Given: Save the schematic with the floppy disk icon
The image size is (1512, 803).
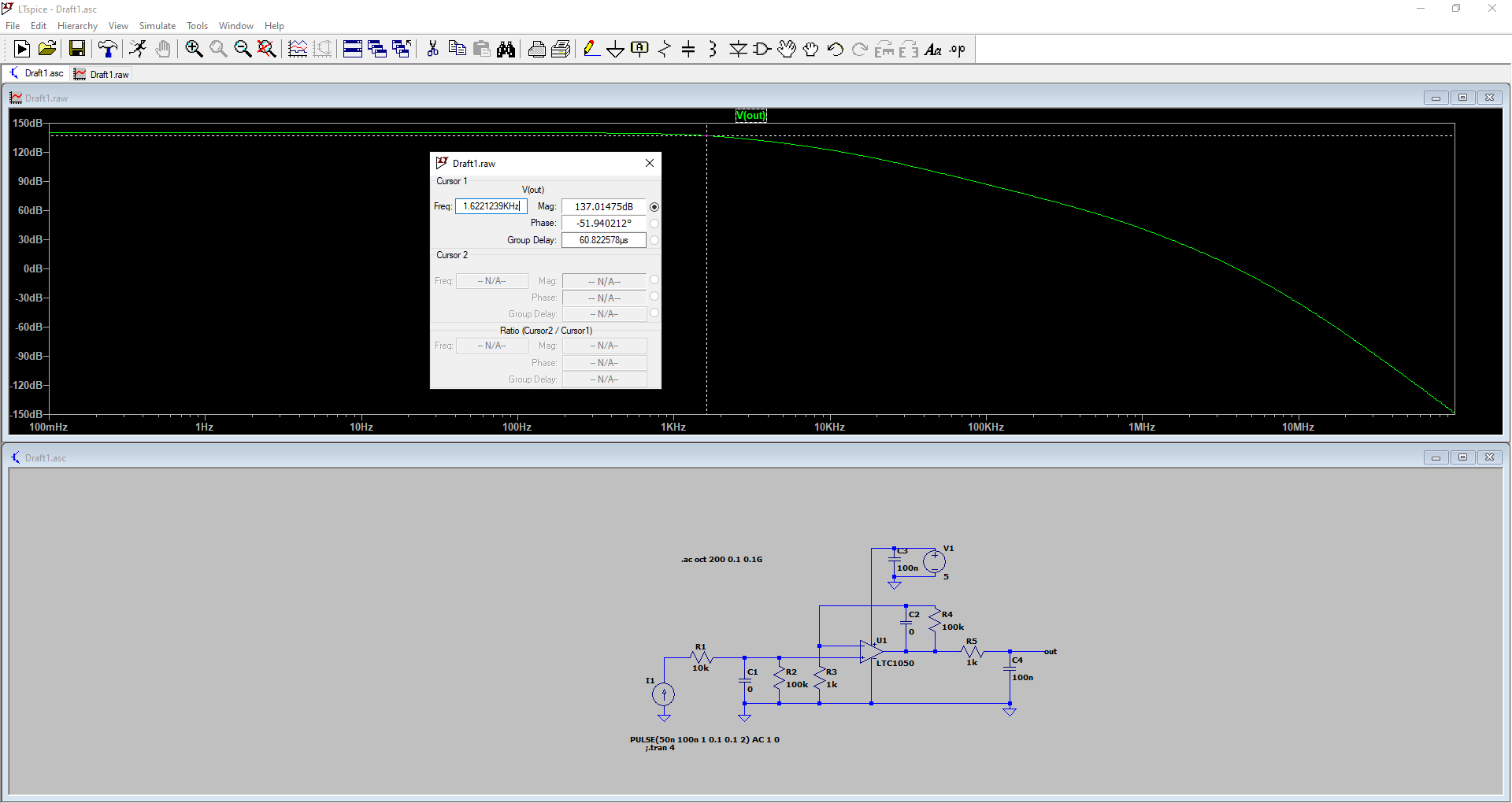Looking at the screenshot, I should coord(77,50).
